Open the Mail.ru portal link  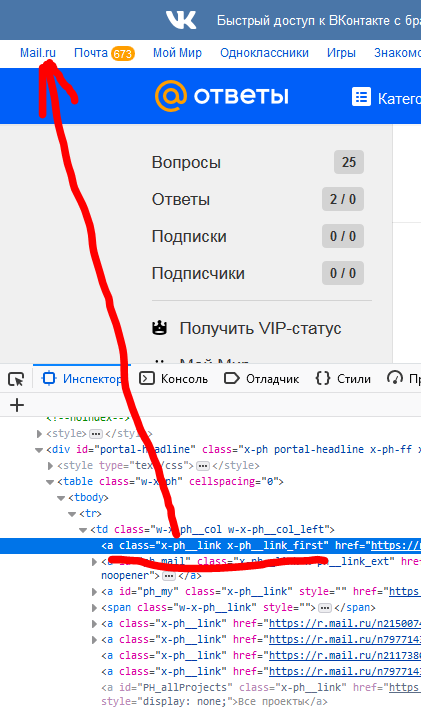point(38,53)
